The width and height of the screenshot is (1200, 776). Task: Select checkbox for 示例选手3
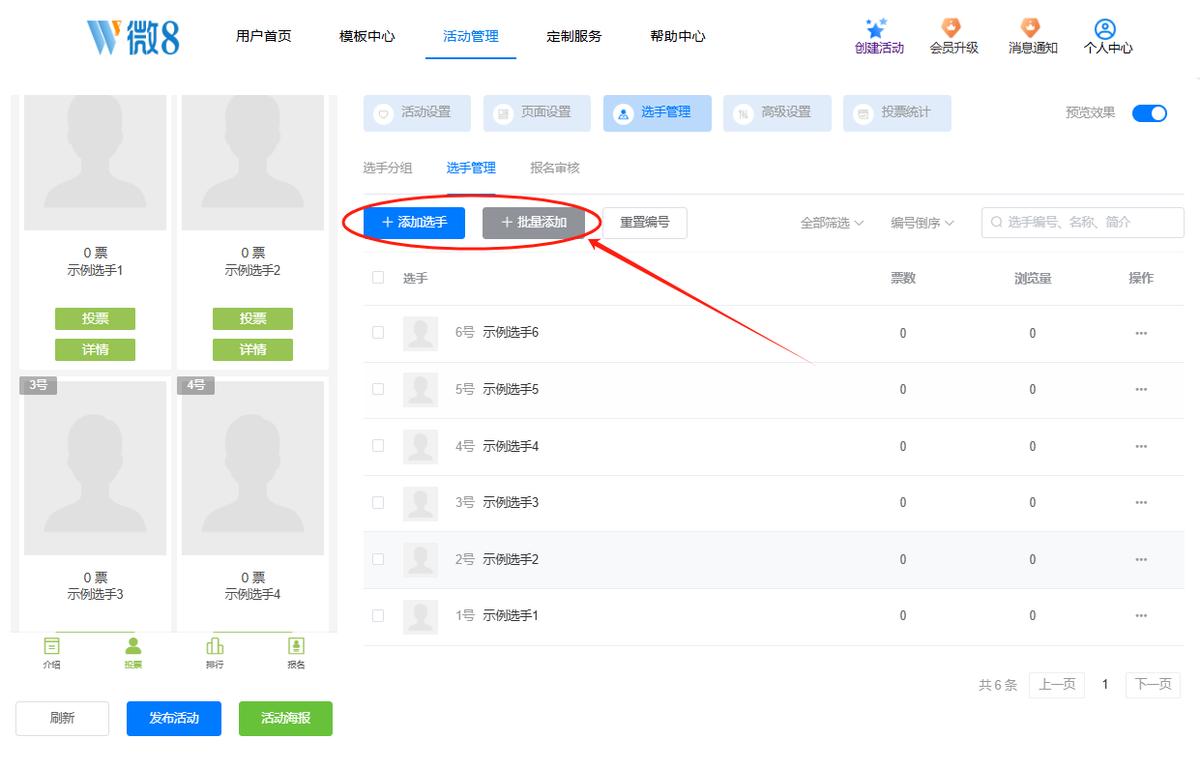[378, 503]
